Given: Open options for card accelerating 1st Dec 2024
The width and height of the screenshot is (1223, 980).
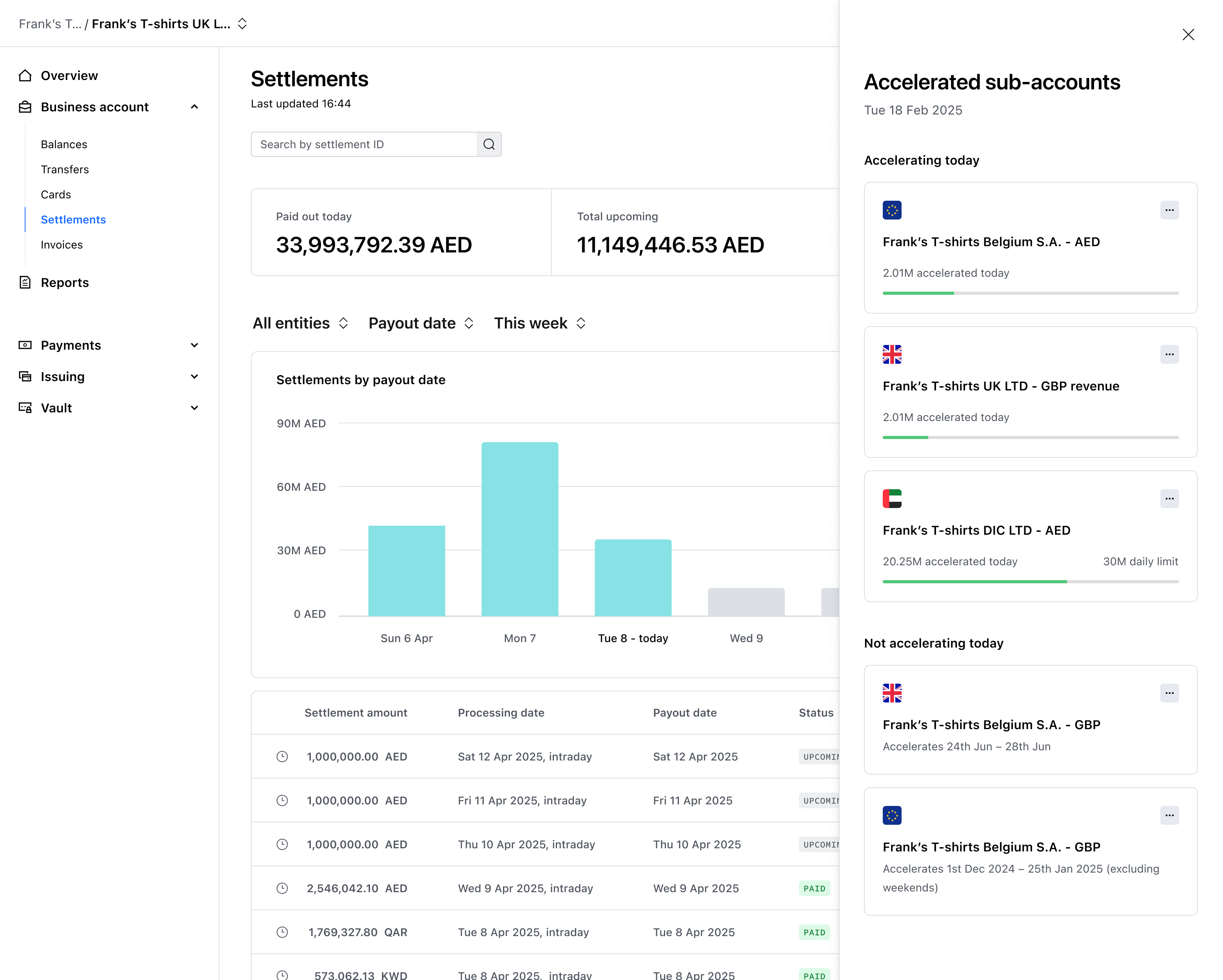Looking at the screenshot, I should pos(1169,815).
